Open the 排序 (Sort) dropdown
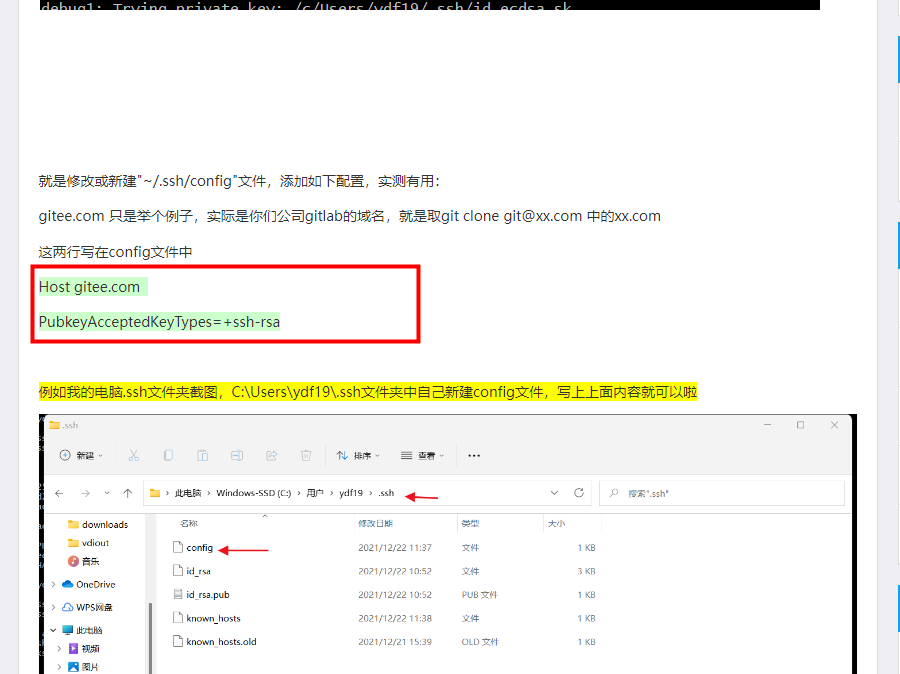The image size is (900, 674). (x=357, y=455)
